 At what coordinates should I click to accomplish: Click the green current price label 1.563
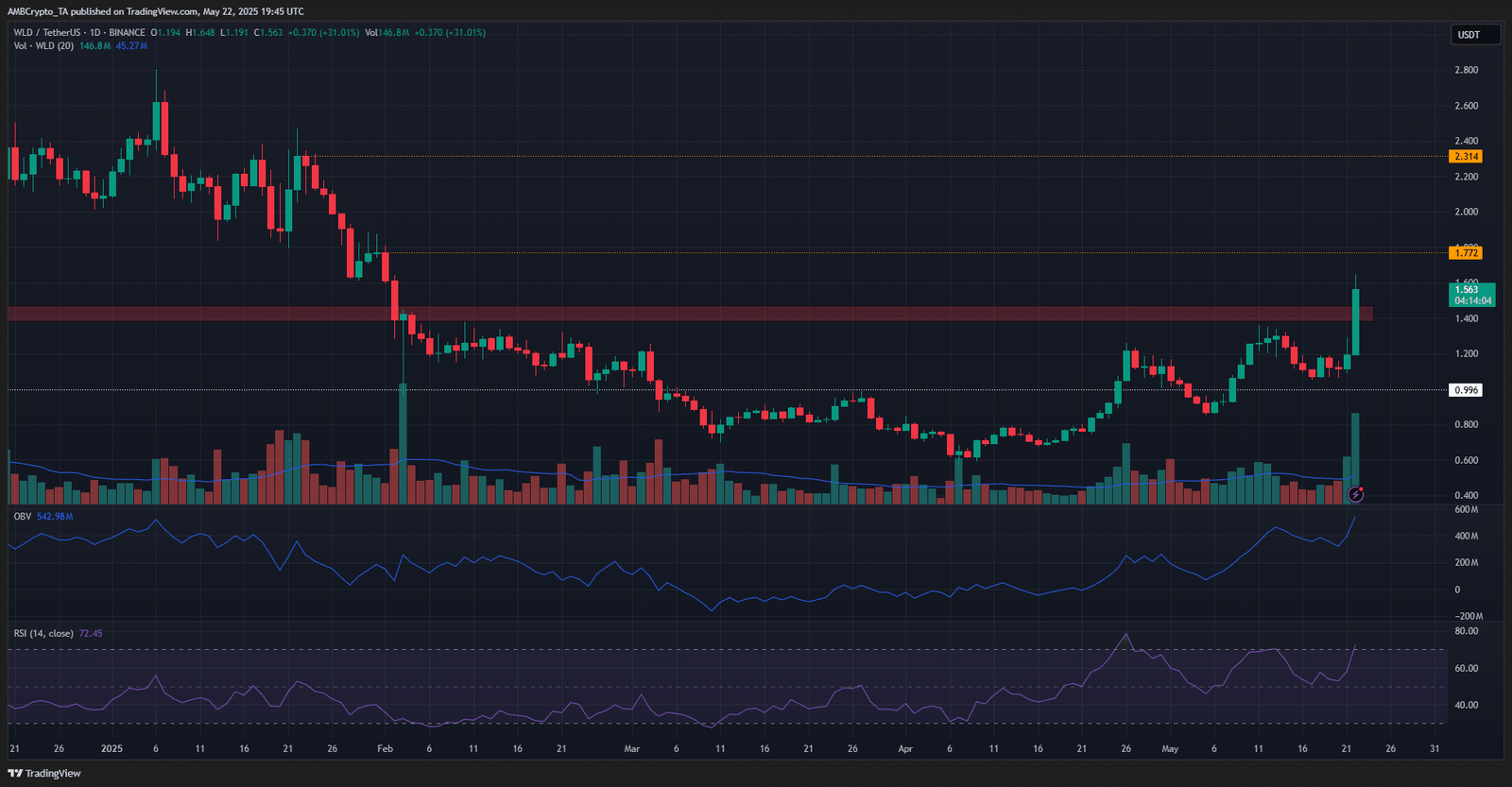pos(1472,295)
